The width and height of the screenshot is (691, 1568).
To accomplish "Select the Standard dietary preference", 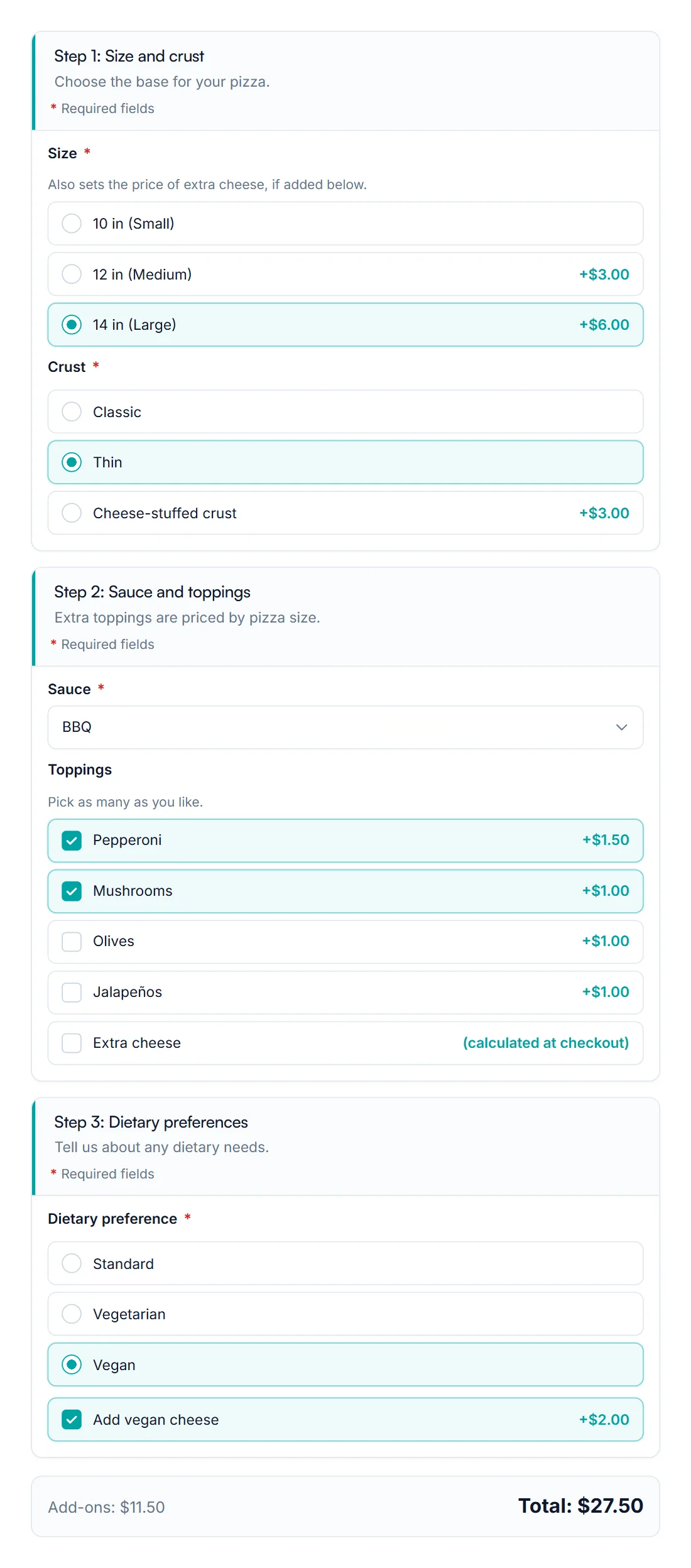I will pos(345,1263).
